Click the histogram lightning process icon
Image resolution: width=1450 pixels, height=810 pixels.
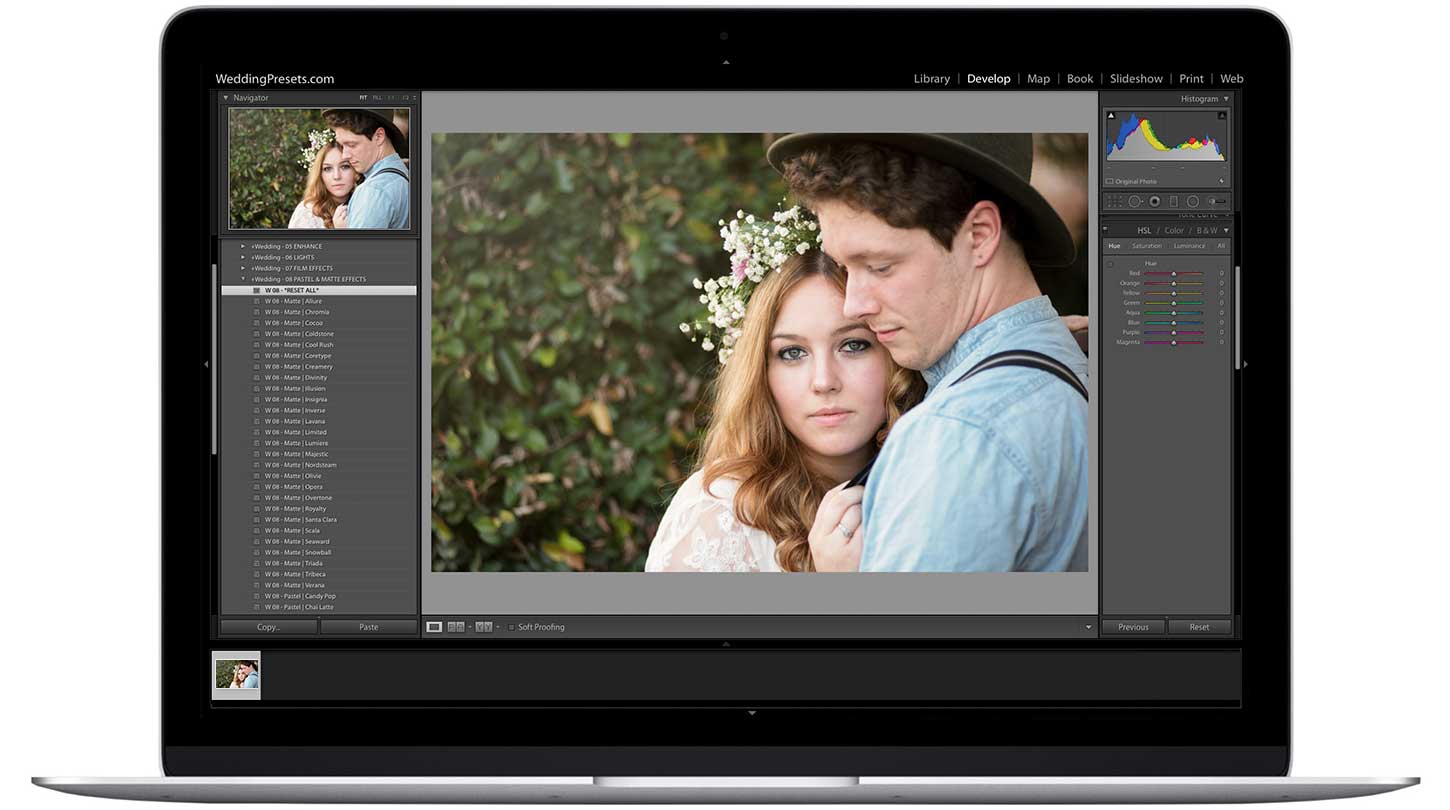1221,181
